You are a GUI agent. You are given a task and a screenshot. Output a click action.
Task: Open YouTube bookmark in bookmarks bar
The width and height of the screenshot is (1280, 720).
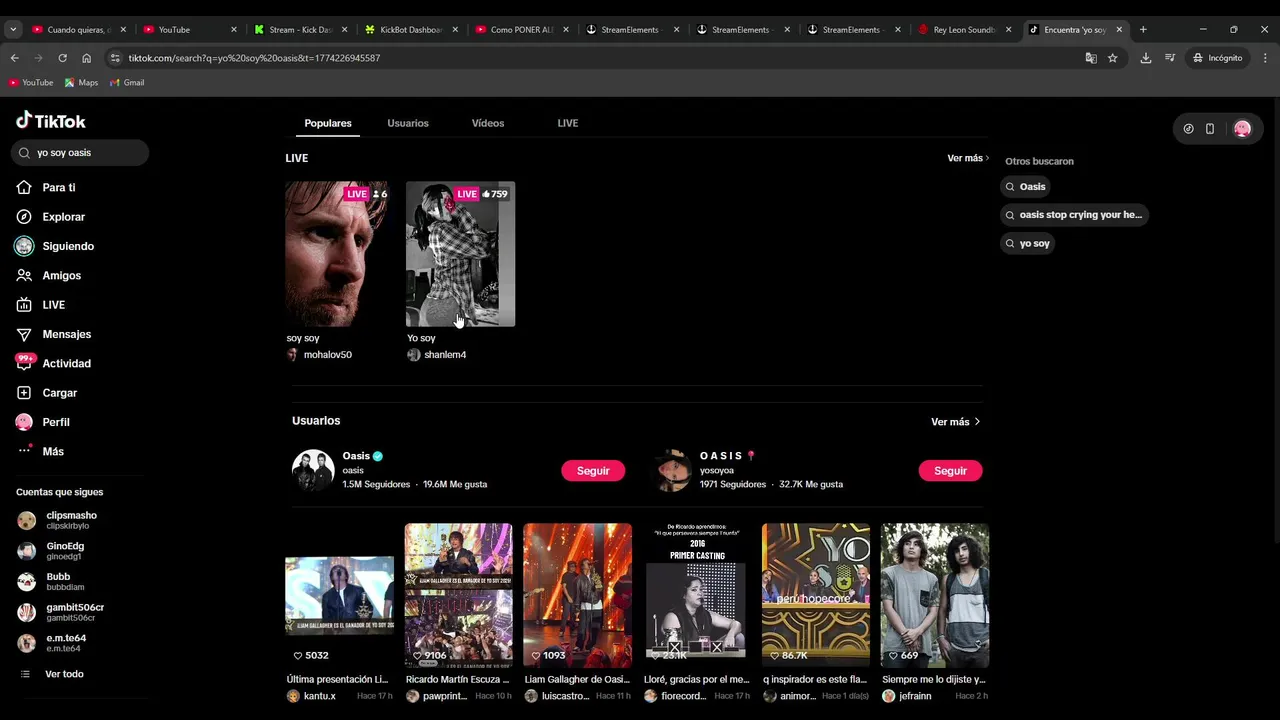[31, 82]
